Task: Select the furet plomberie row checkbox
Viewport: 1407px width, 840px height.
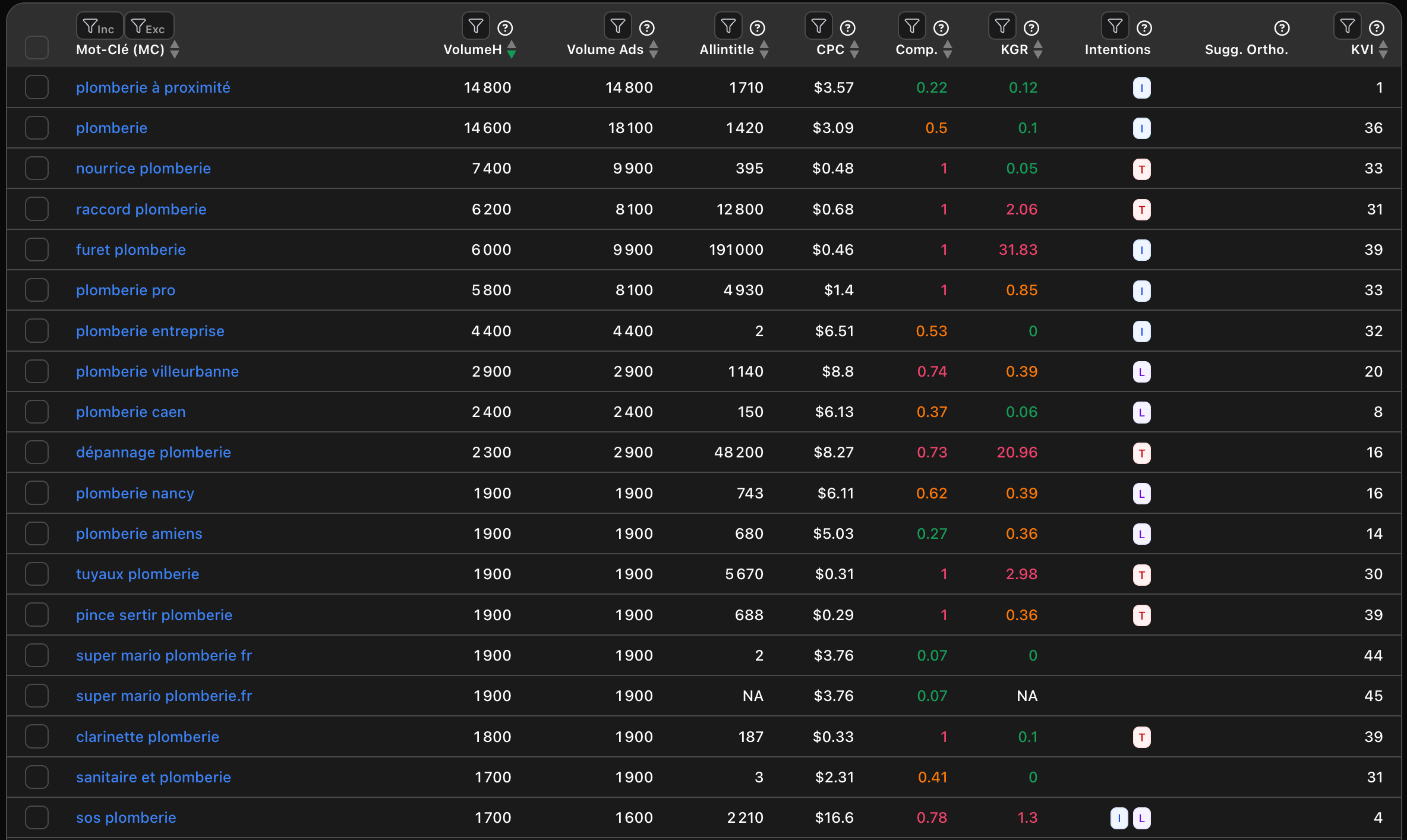Action: tap(37, 250)
